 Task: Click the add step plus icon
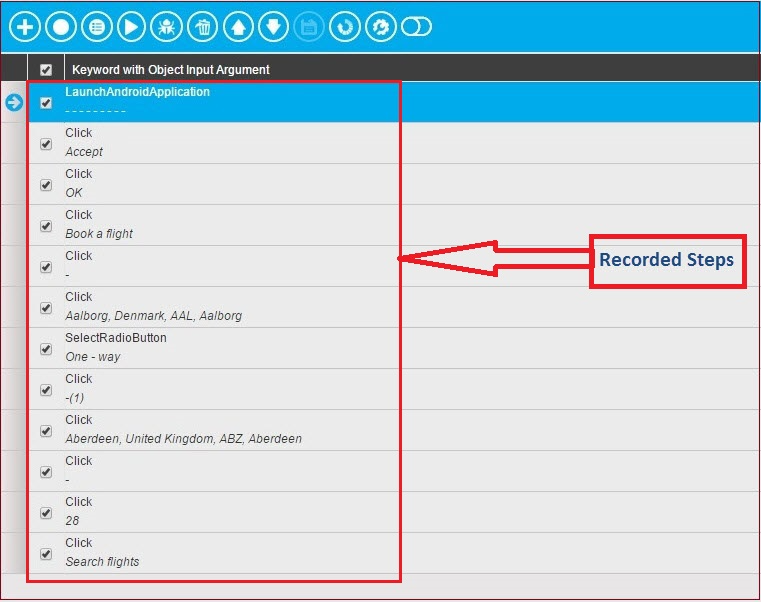coord(25,27)
